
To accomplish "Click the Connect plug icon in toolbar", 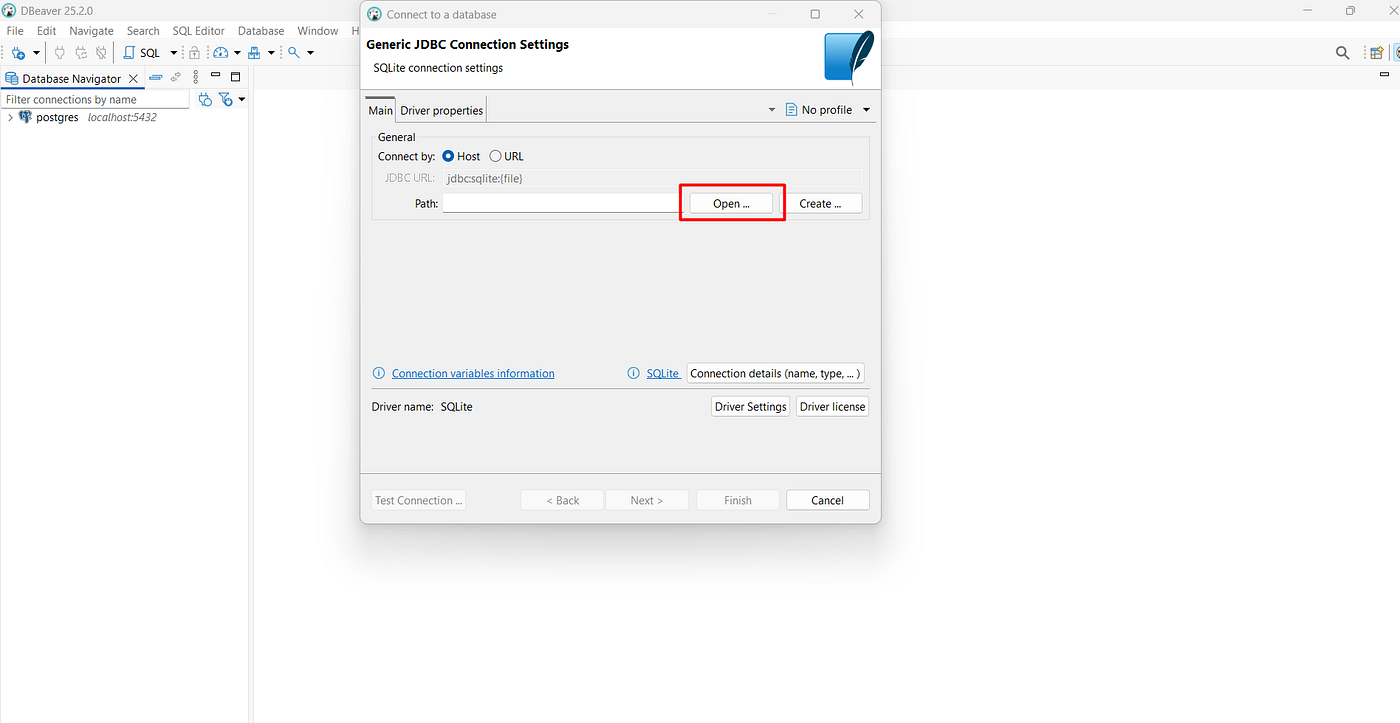I will point(59,53).
